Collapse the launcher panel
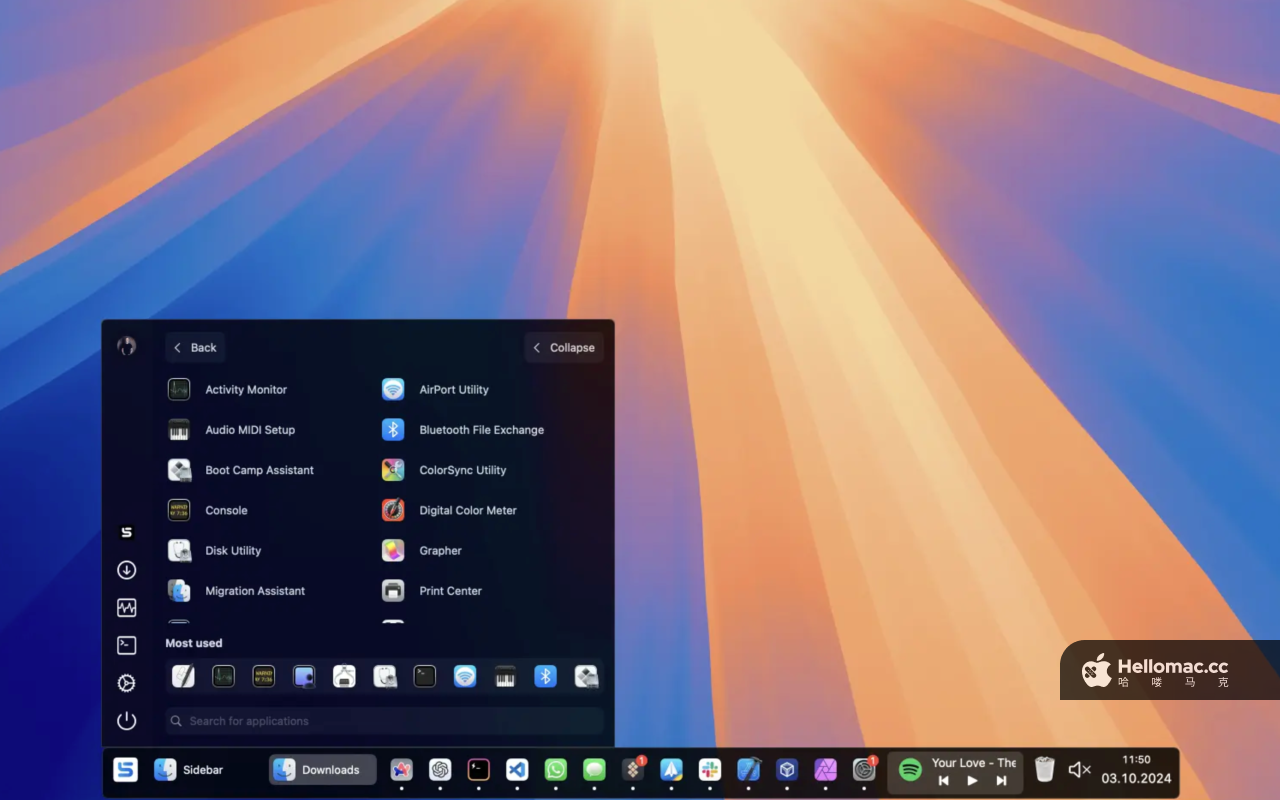Image resolution: width=1280 pixels, height=800 pixels. (564, 347)
